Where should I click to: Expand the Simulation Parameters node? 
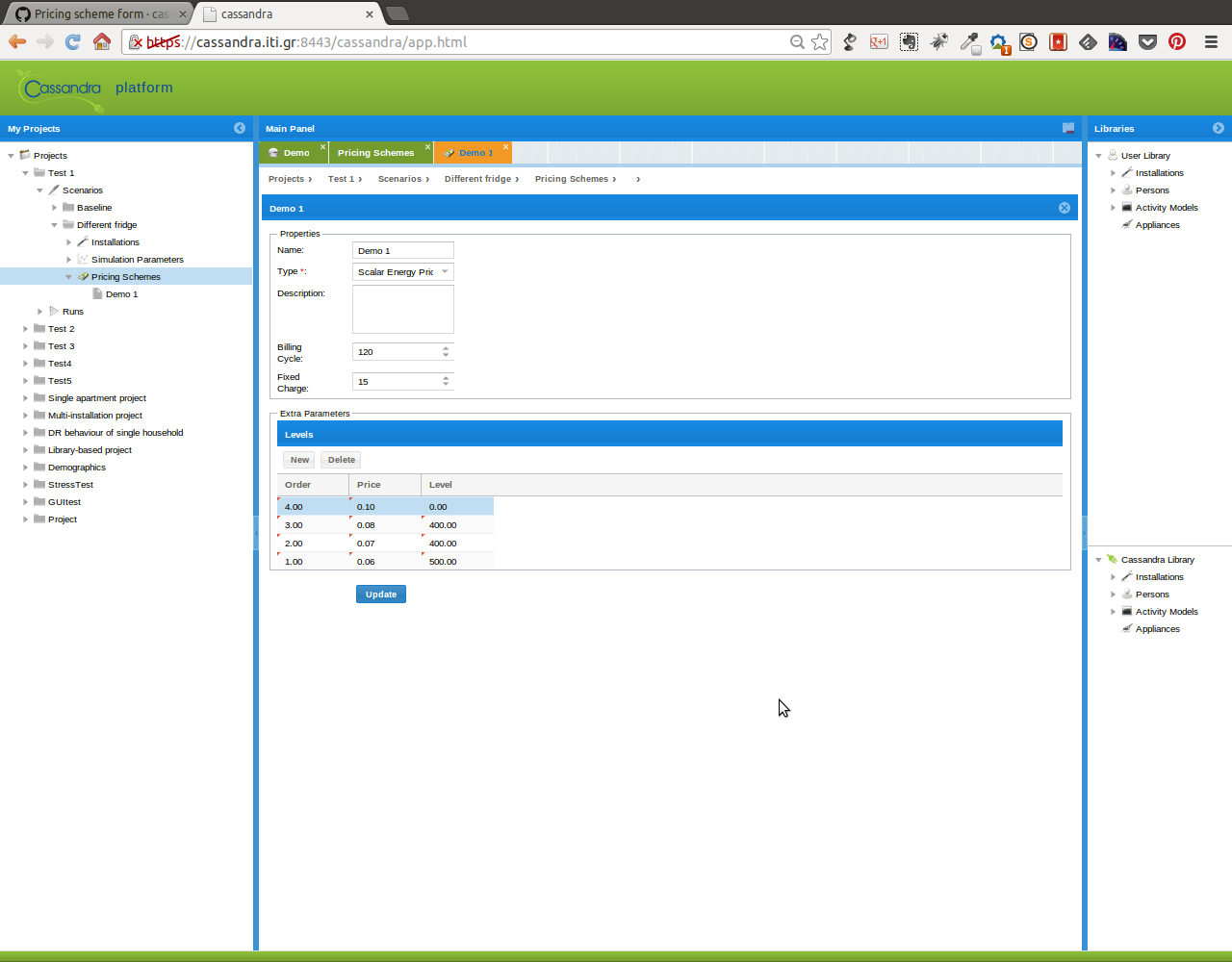pyautogui.click(x=68, y=260)
